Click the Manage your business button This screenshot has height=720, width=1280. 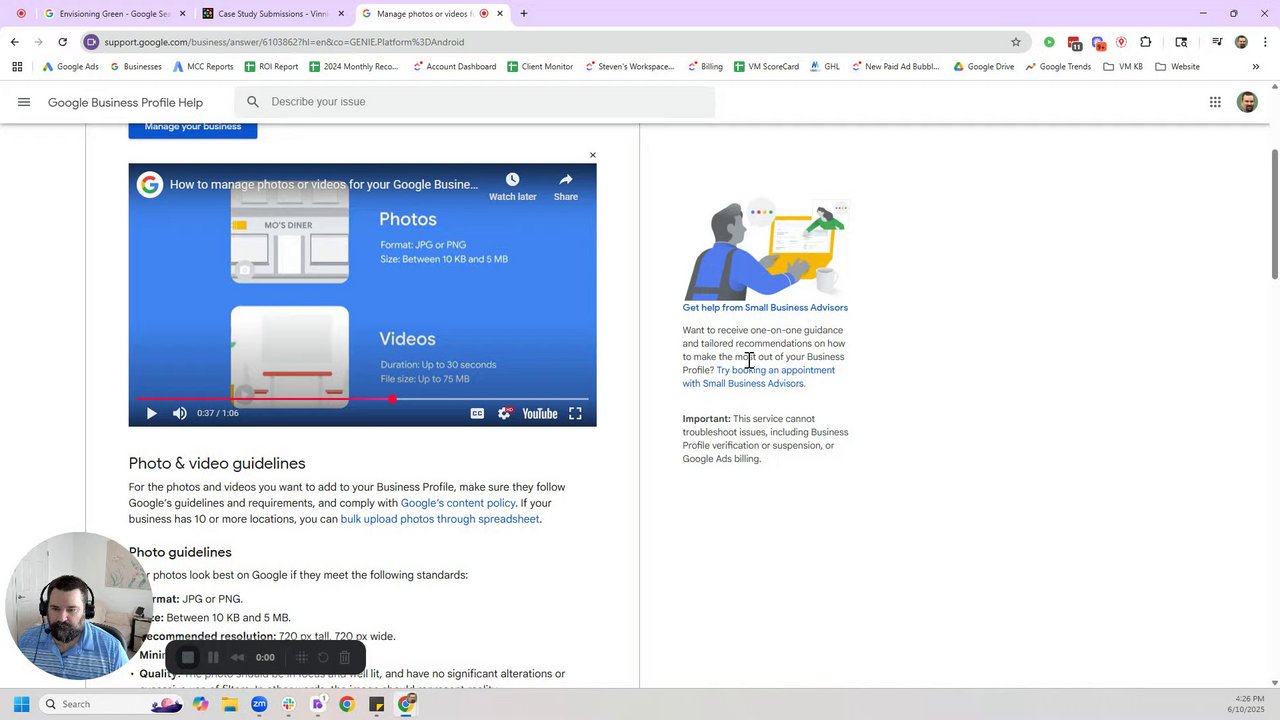click(193, 127)
